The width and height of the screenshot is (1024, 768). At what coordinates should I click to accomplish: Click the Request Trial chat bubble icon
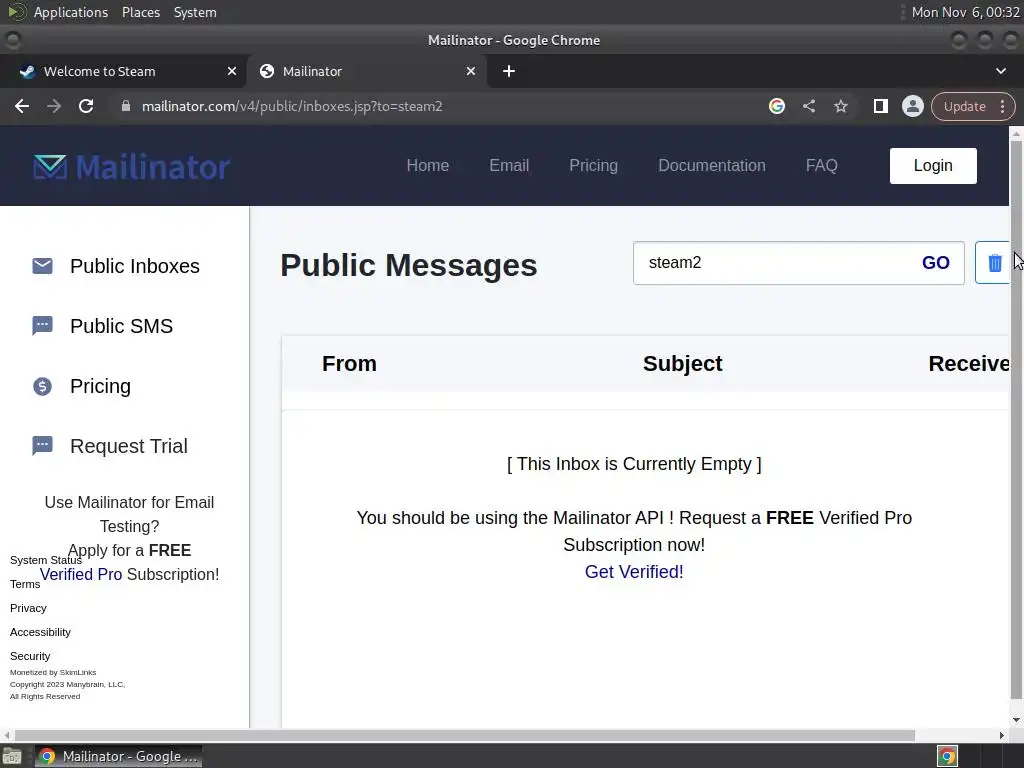pos(42,445)
